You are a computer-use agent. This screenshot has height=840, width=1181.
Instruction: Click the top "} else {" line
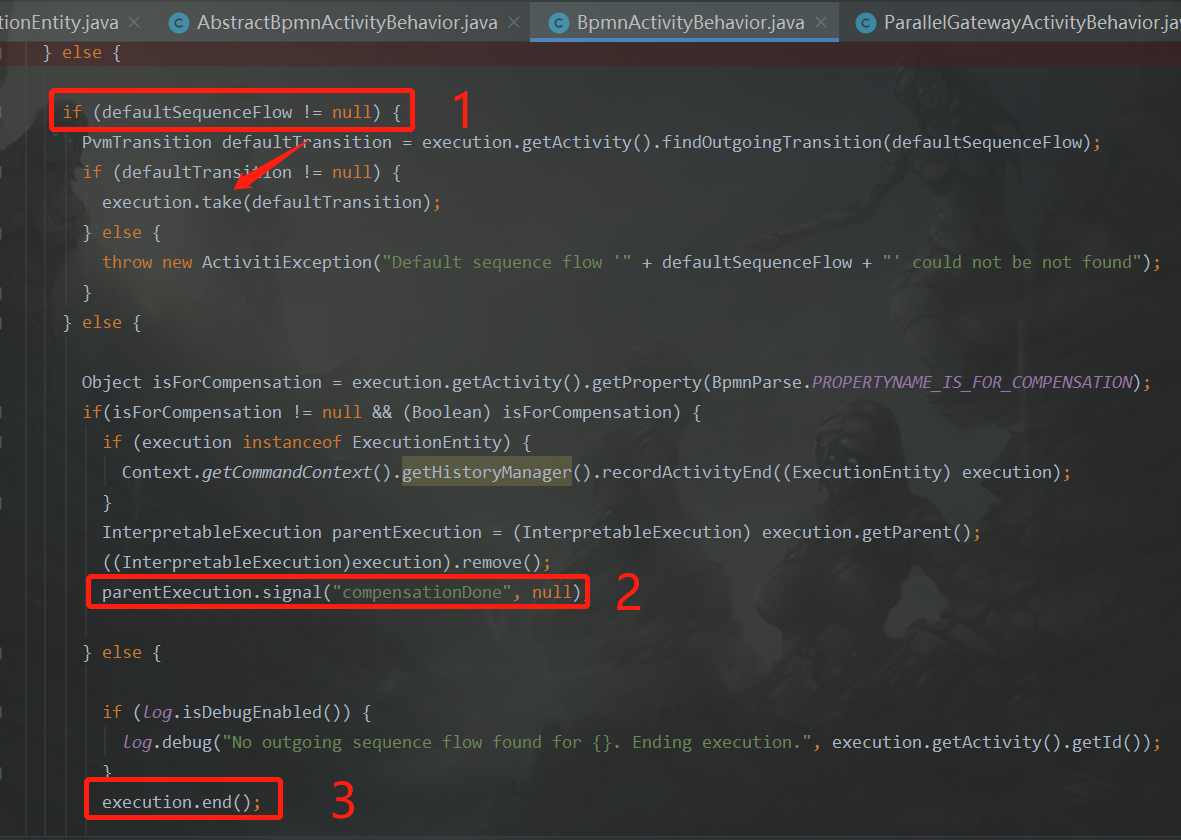(81, 53)
